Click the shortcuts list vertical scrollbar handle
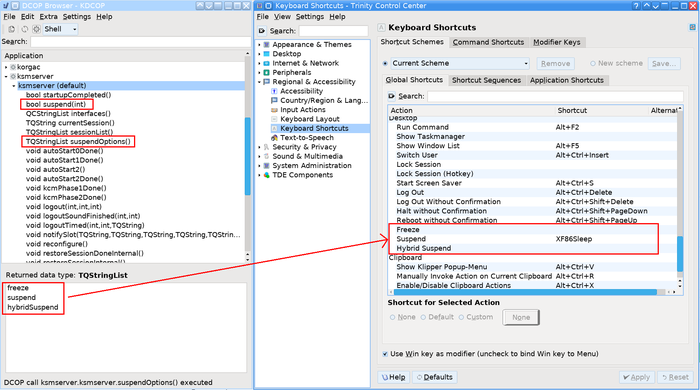Image resolution: width=700 pixels, height=390 pixels. [680, 253]
